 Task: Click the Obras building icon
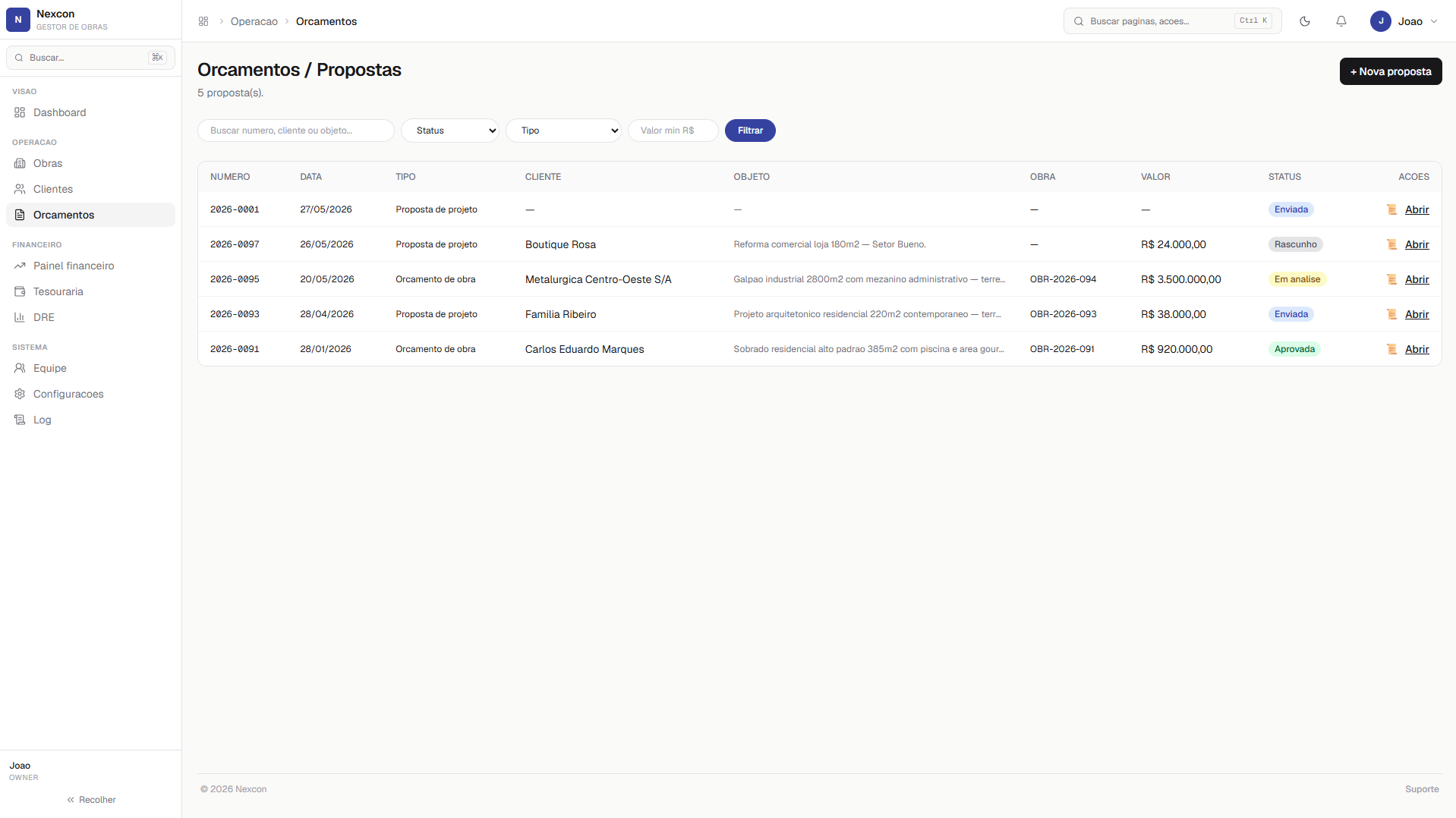coord(20,163)
